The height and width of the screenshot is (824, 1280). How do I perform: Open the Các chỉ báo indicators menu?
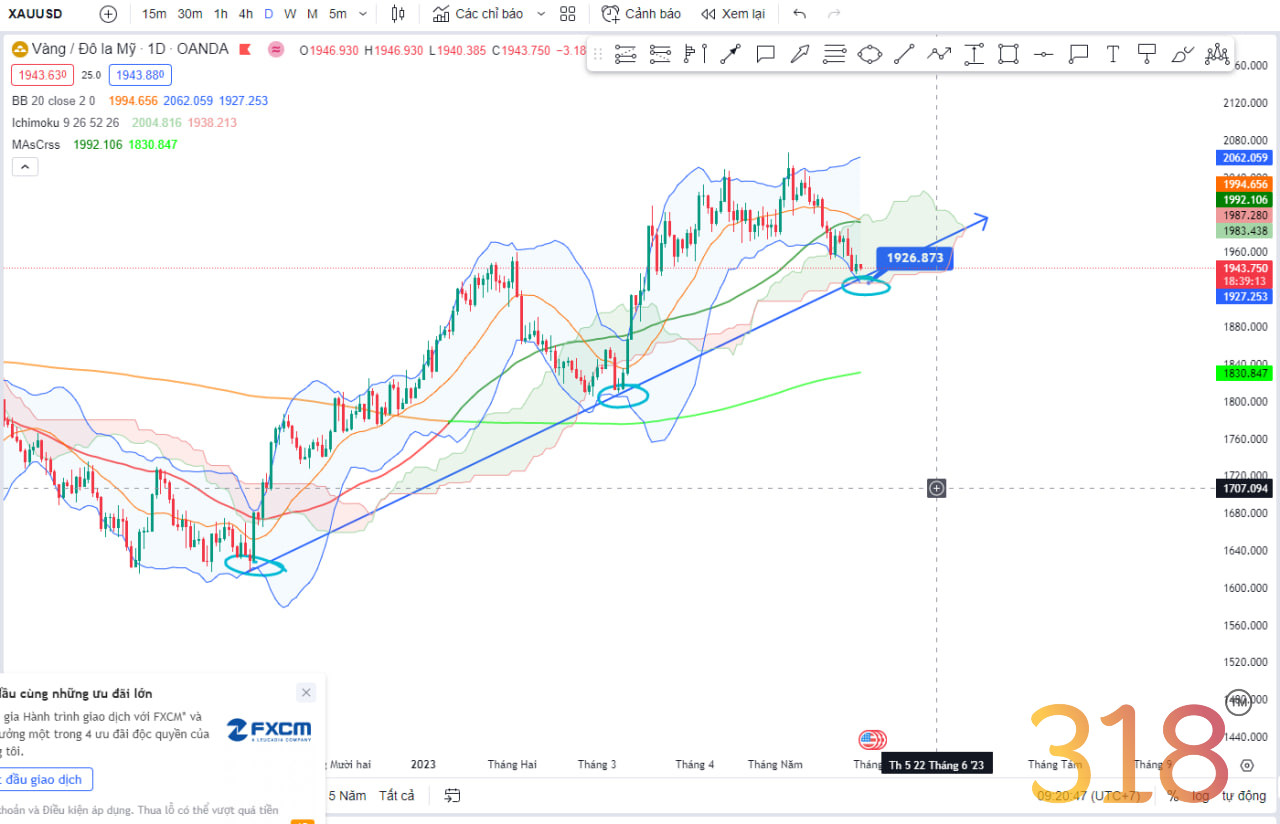click(x=478, y=14)
